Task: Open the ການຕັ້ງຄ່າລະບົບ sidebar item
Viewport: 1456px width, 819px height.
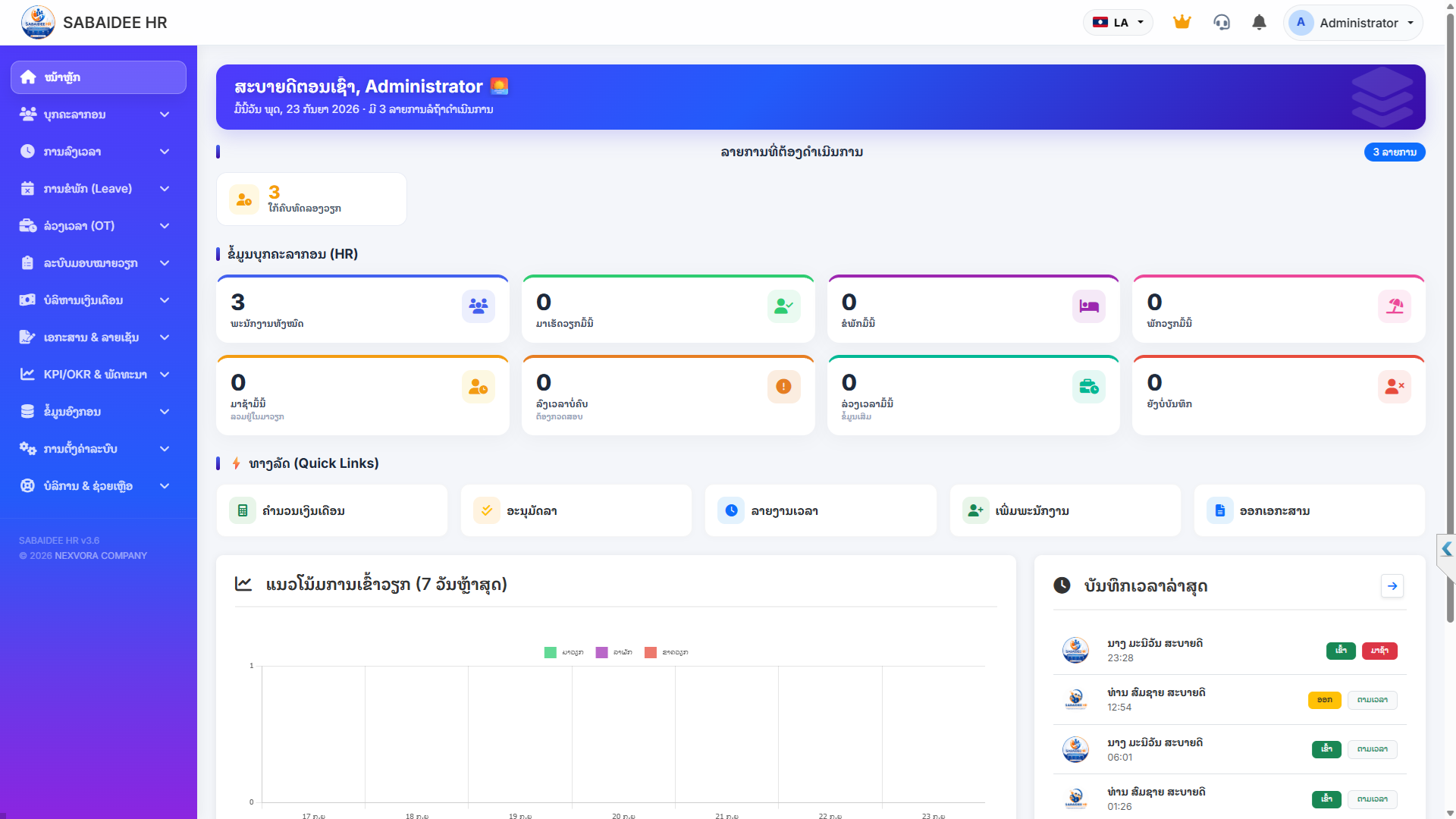Action: pyautogui.click(x=99, y=449)
